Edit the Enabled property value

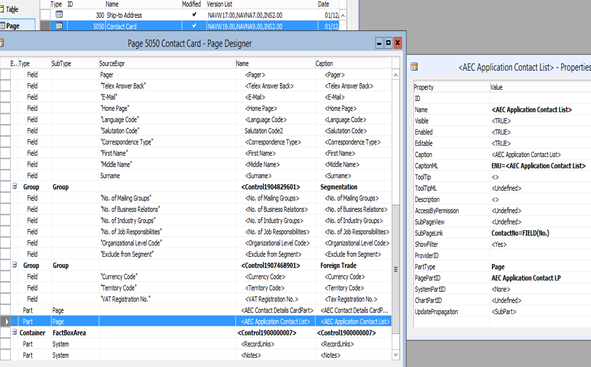pos(540,132)
